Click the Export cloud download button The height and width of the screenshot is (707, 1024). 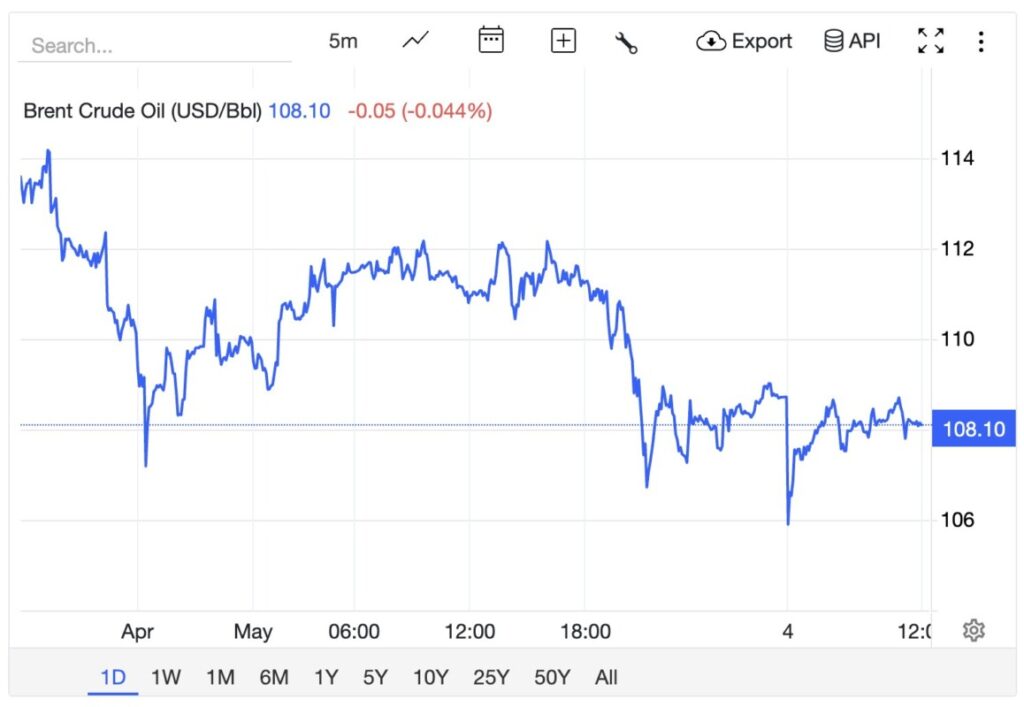744,41
